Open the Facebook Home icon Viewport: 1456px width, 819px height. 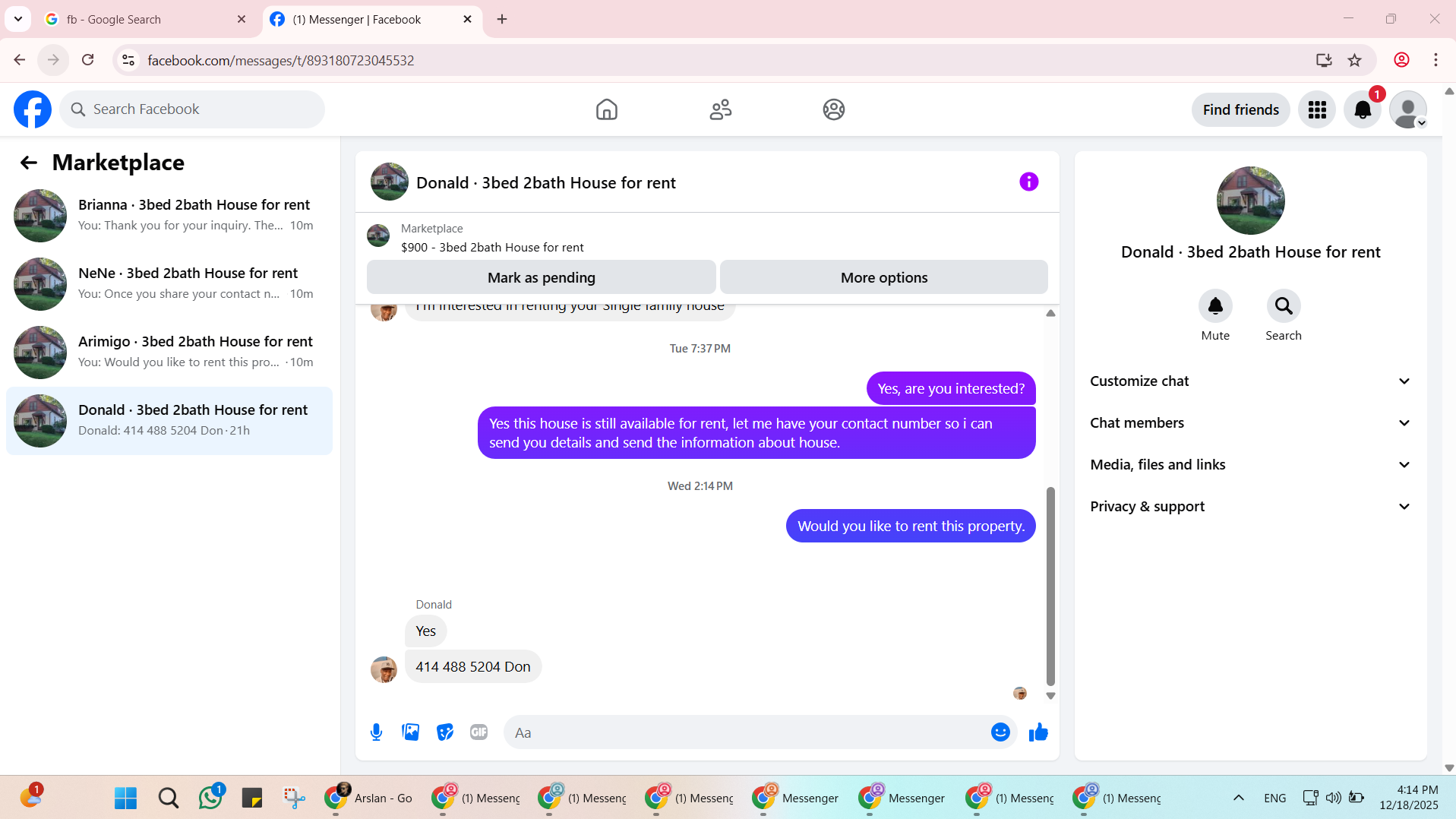click(x=606, y=109)
